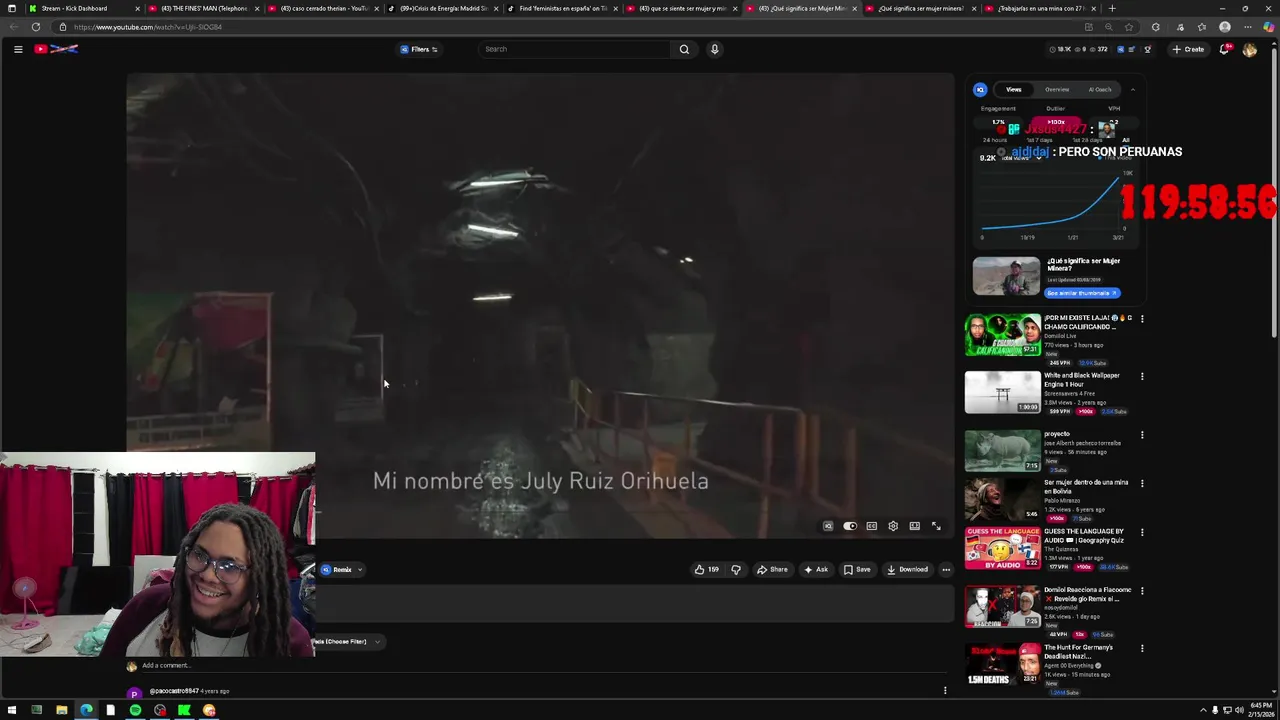Switch the player to theater mode
Image resolution: width=1280 pixels, height=720 pixels.
[x=914, y=526]
